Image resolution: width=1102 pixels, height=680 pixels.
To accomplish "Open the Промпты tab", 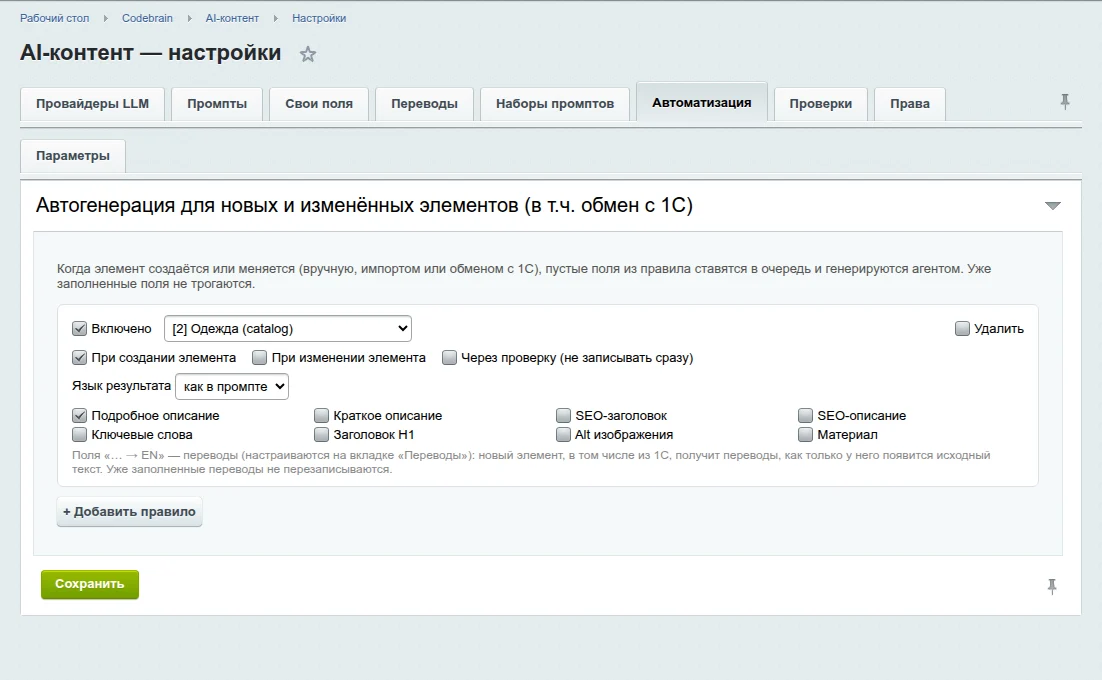I will point(217,104).
